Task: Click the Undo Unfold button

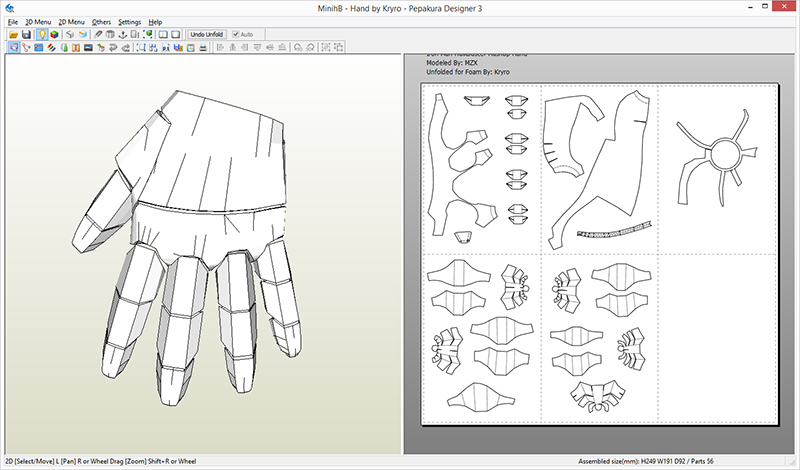Action: [207, 34]
